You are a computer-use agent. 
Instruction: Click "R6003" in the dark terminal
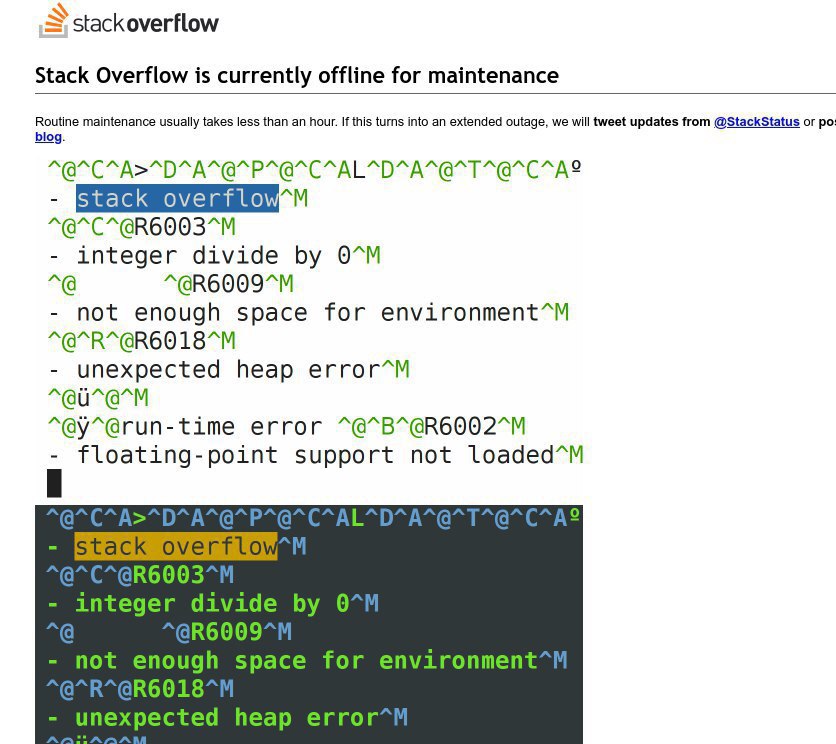168,575
